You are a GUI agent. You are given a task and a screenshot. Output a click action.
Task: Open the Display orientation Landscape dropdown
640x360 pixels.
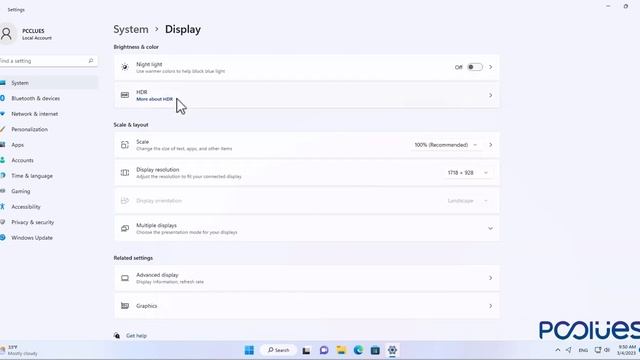tap(468, 201)
